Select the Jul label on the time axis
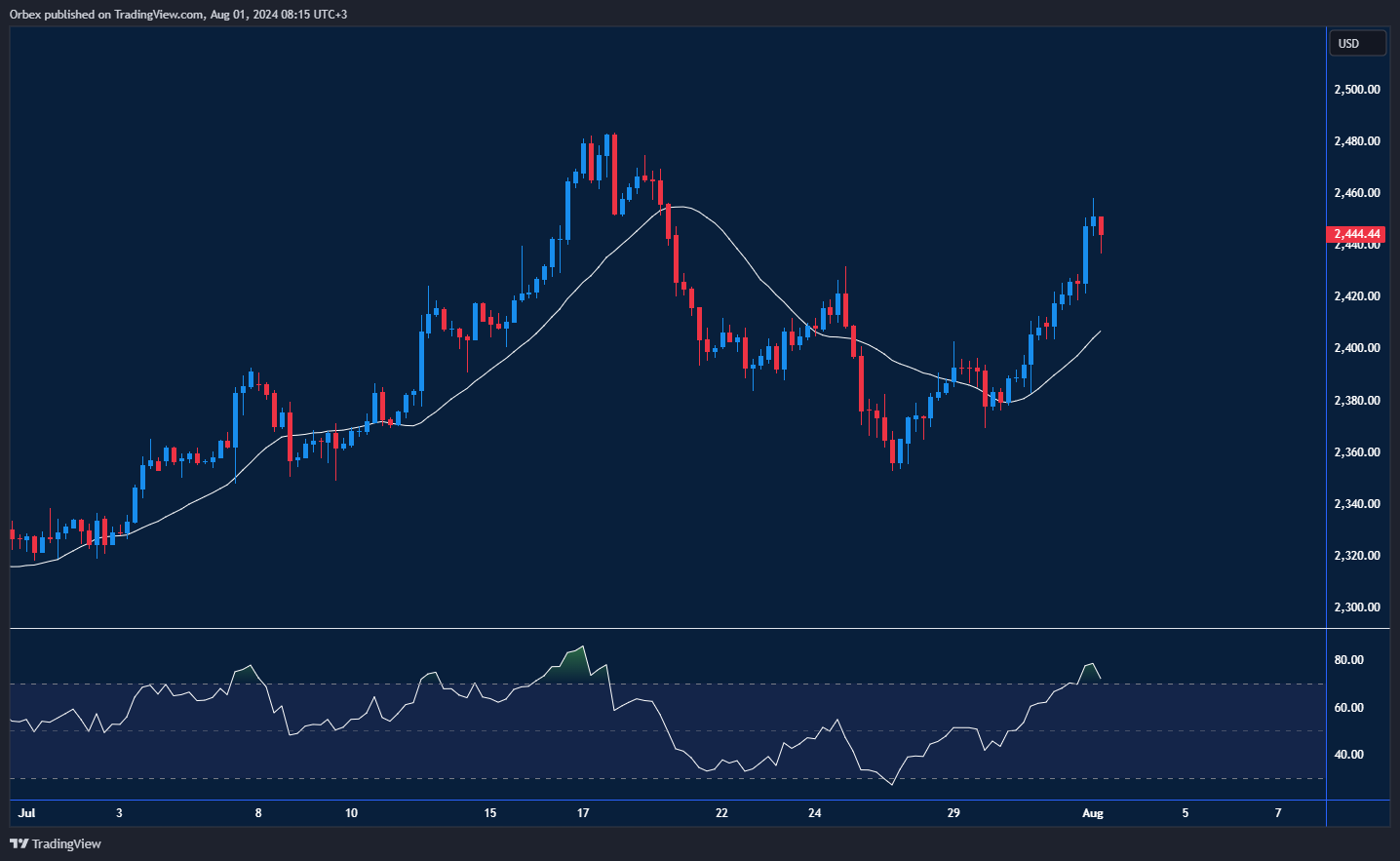 [x=26, y=813]
